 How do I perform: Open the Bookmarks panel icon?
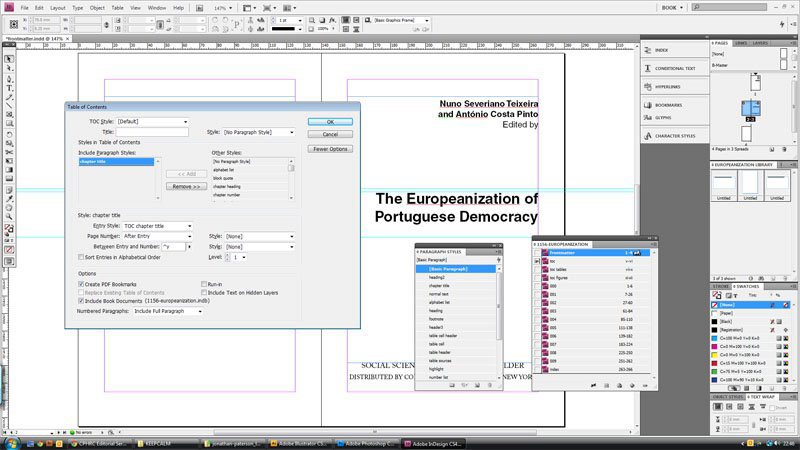[648, 105]
